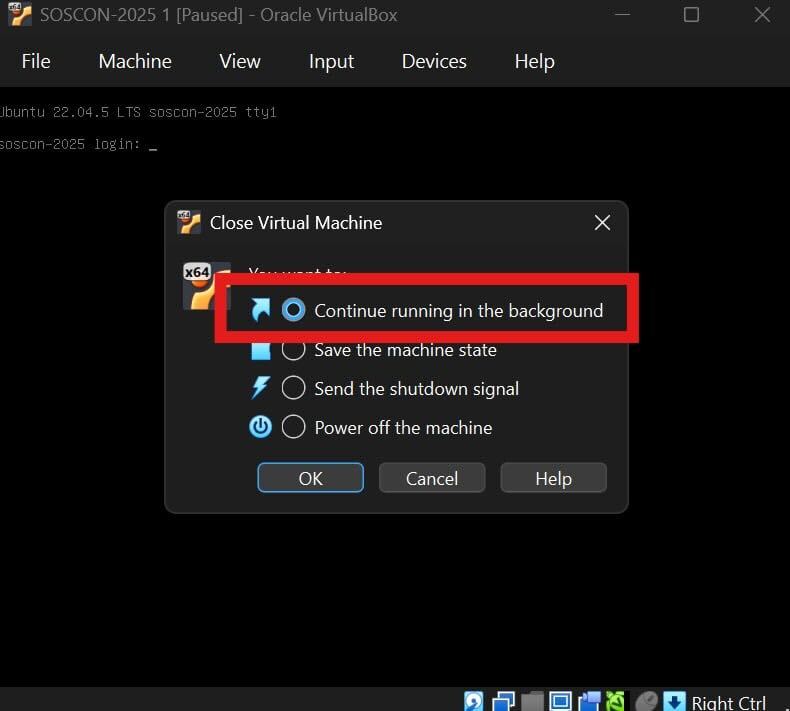Choose the Save the machine state option
790x711 pixels.
293,350
